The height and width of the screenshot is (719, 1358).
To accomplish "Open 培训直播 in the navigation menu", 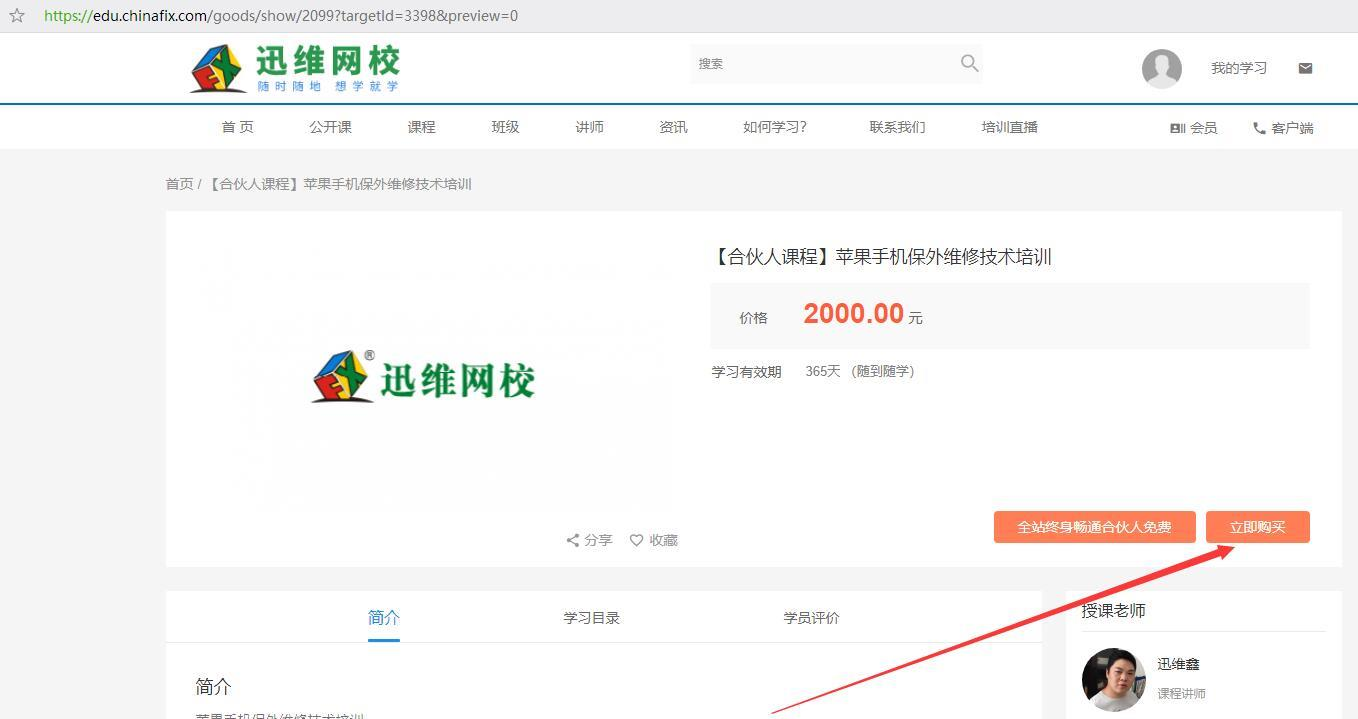I will (1009, 127).
